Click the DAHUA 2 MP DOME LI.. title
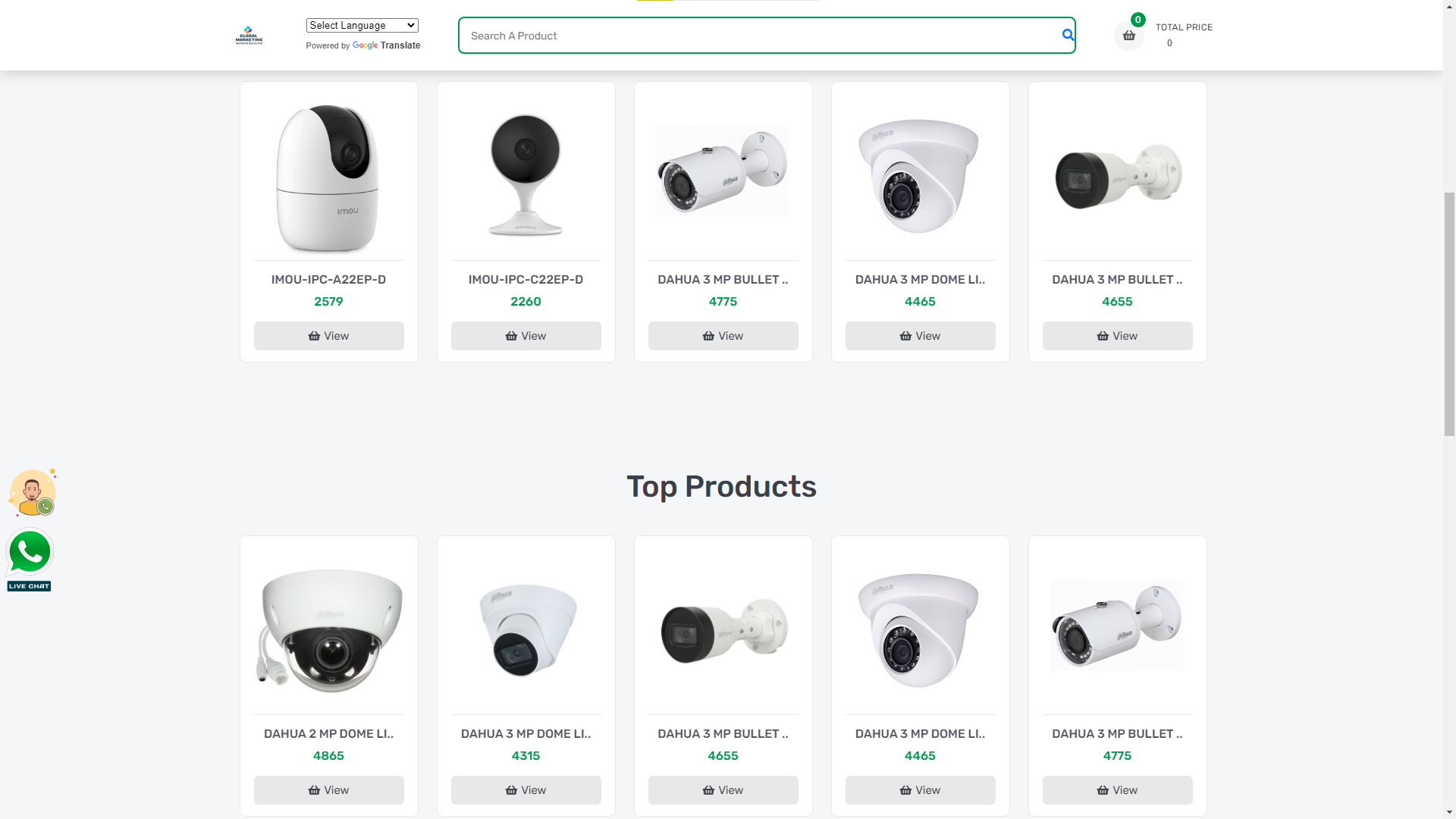1456x819 pixels. pos(328,734)
